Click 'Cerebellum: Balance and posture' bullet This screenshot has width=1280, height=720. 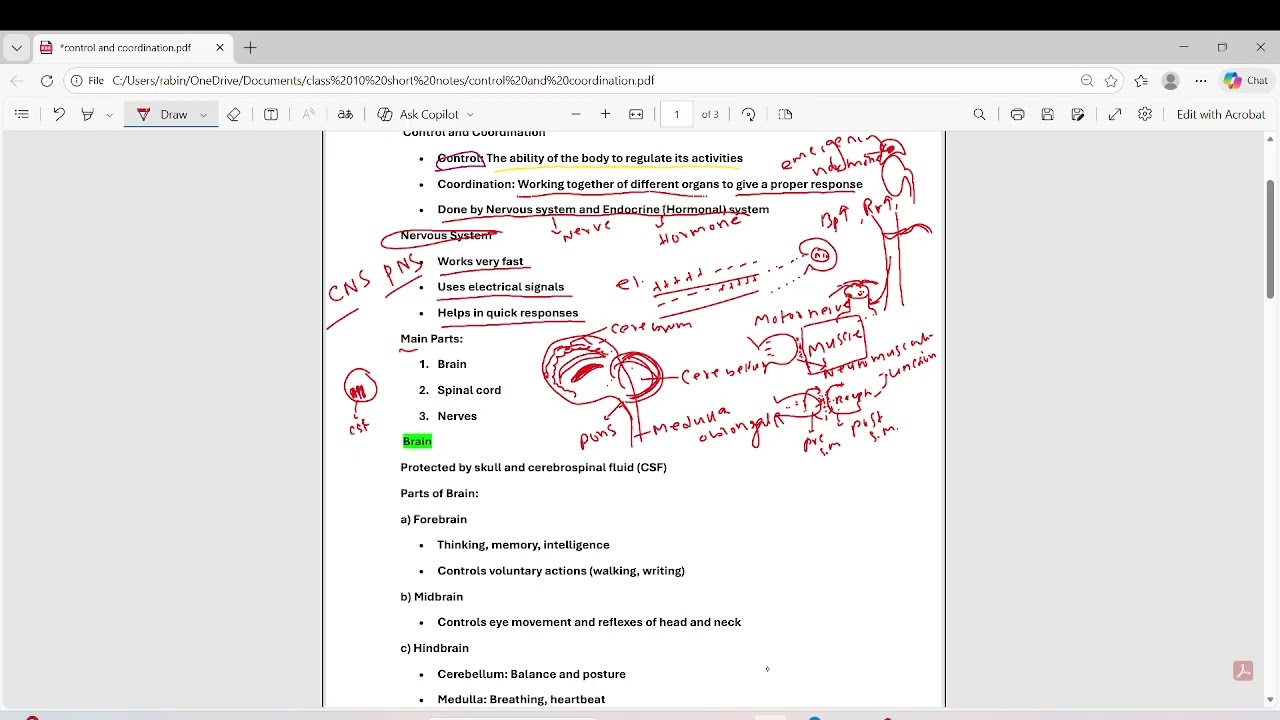(531, 674)
